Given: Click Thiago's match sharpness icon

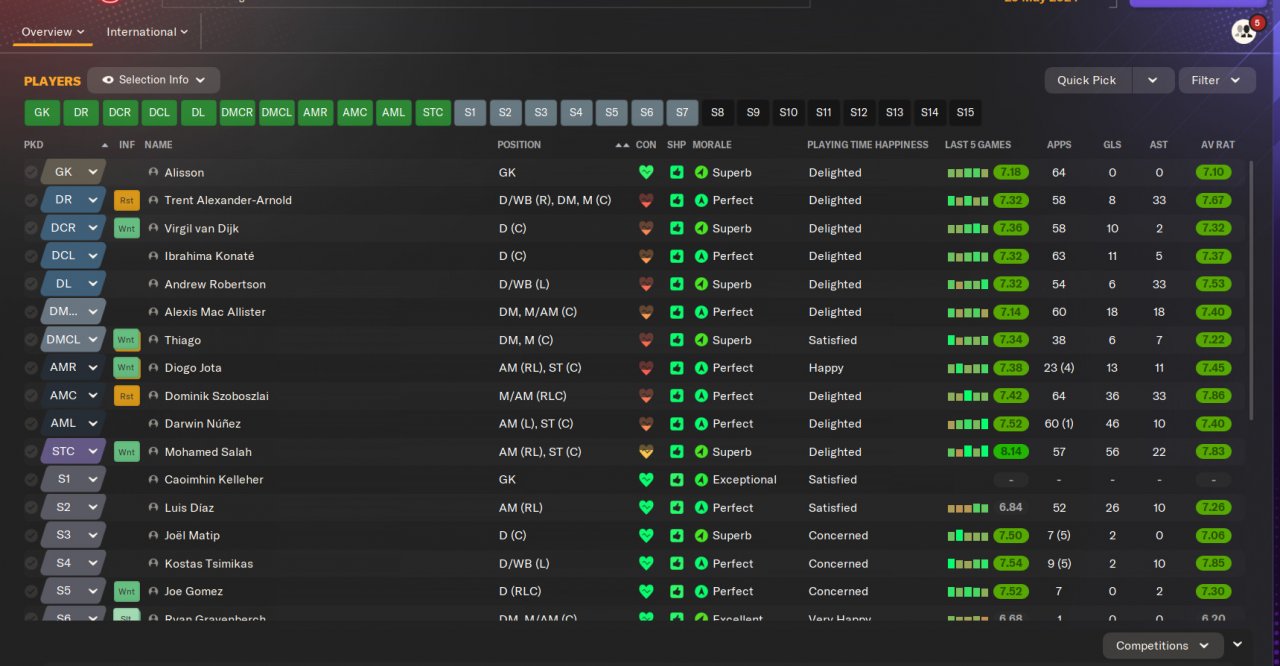Looking at the screenshot, I should click(677, 340).
